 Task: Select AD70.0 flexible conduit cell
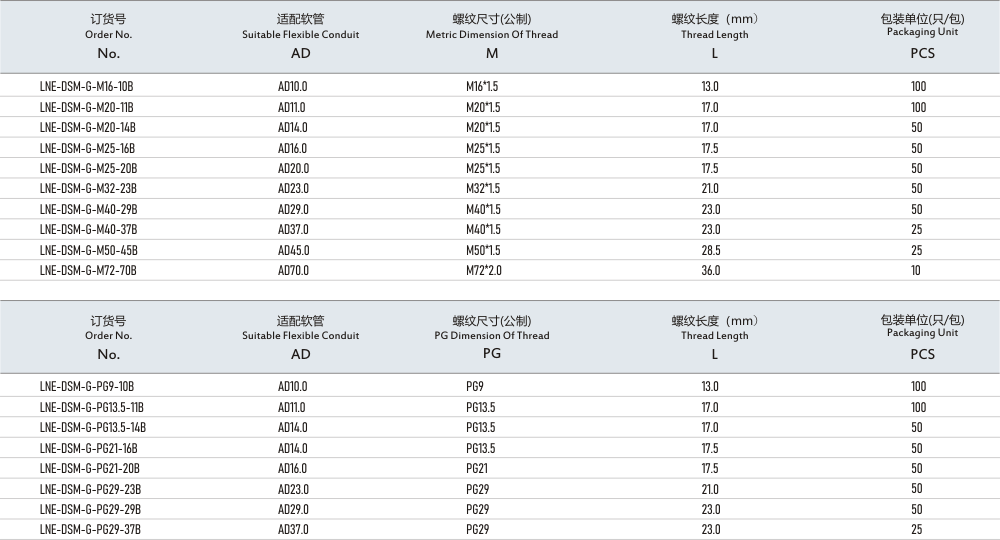coord(293,270)
